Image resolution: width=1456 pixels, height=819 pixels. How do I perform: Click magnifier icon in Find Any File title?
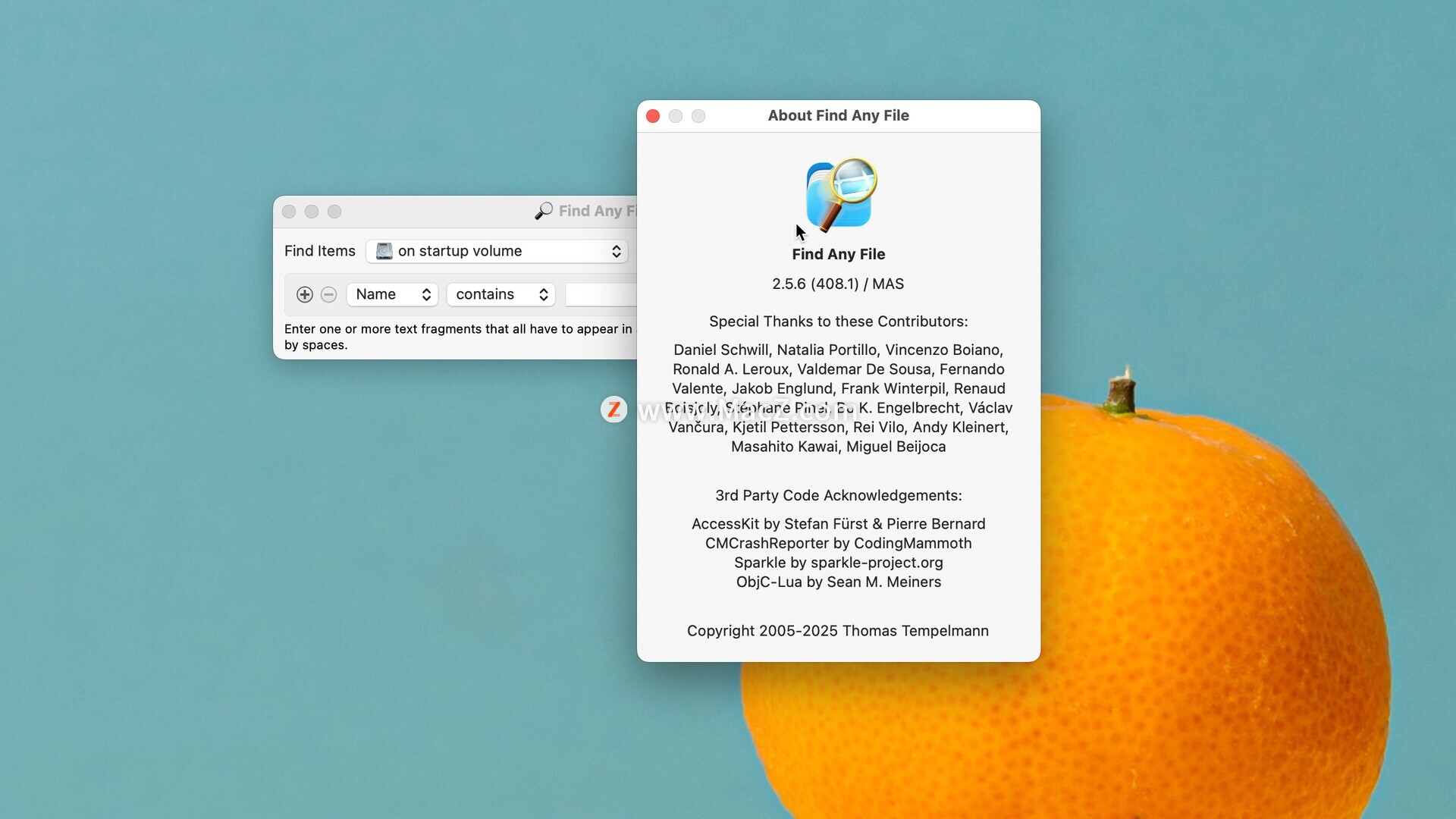tap(544, 211)
